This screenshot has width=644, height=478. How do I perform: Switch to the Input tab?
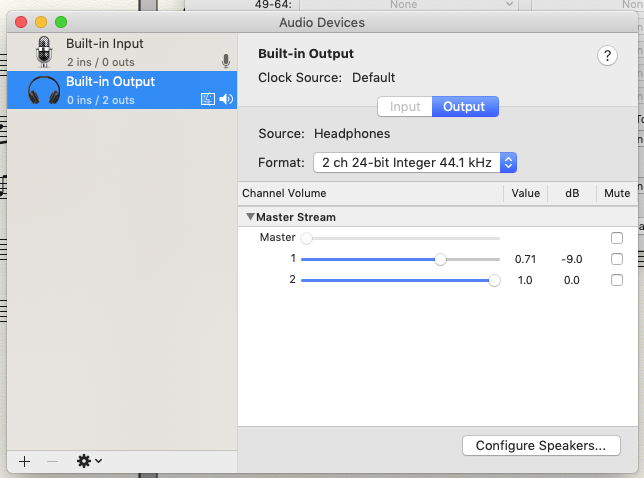(405, 107)
